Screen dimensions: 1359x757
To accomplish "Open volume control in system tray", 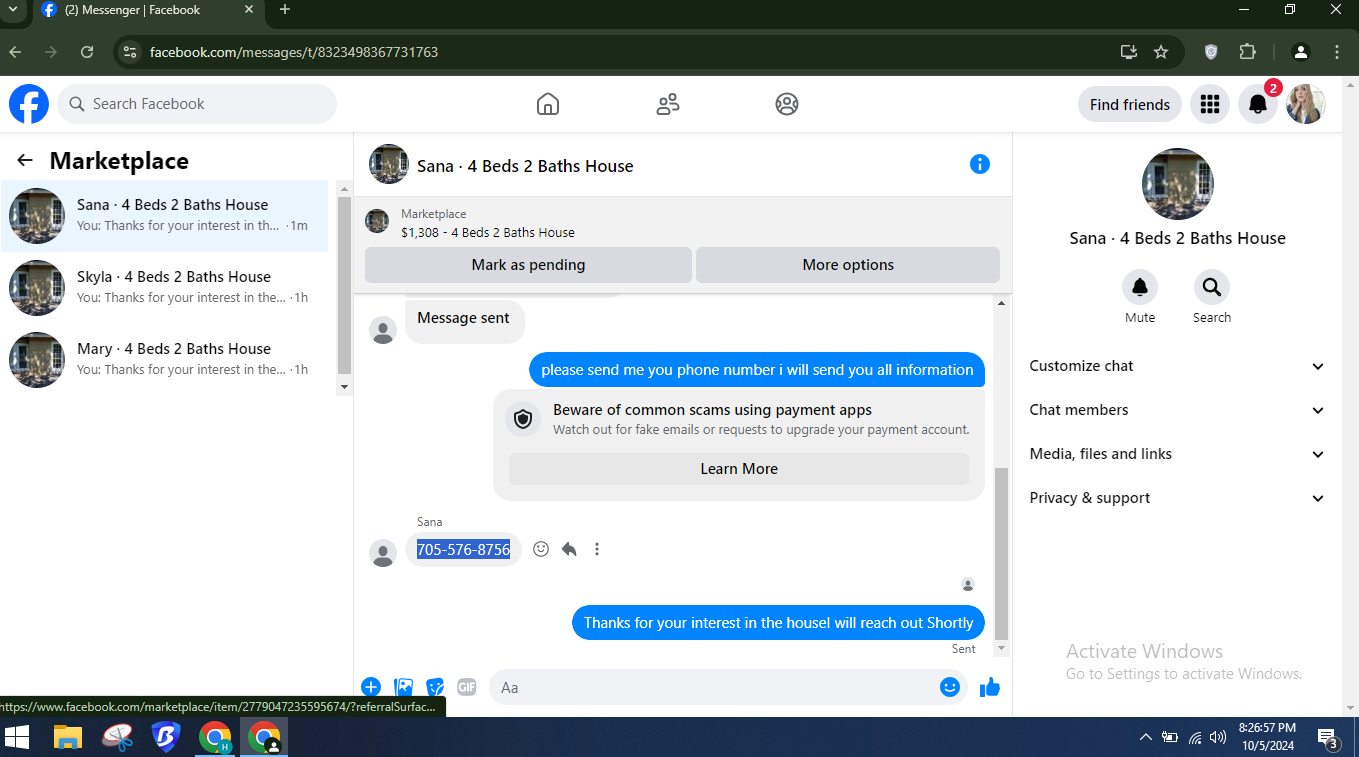I will click(x=1218, y=738).
